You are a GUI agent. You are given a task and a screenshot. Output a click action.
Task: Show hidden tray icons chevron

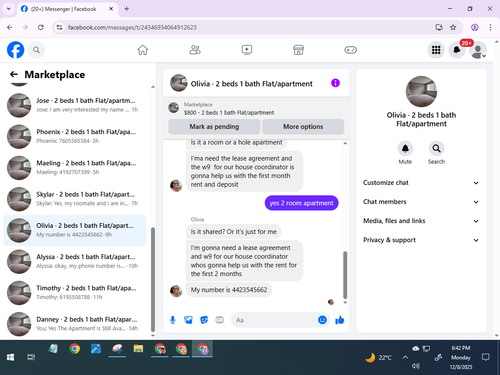pyautogui.click(x=405, y=357)
